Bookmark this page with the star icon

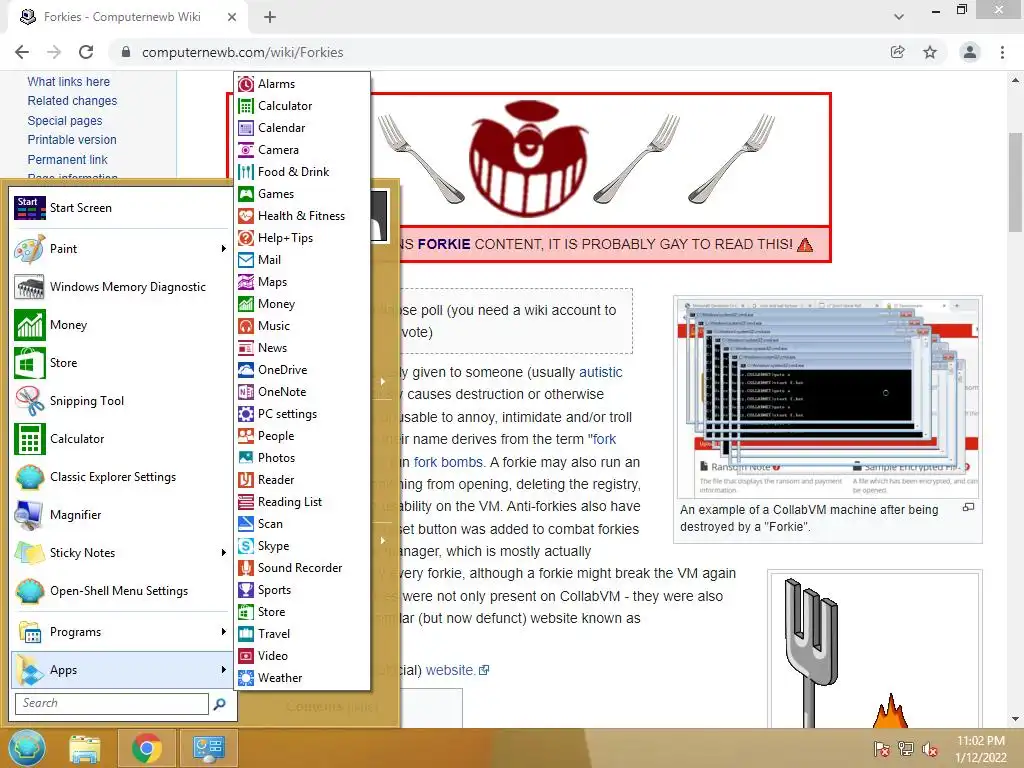[930, 52]
